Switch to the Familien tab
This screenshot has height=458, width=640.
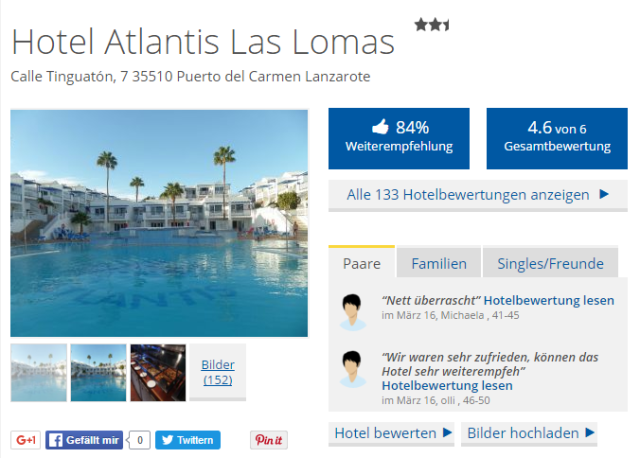[x=439, y=264]
